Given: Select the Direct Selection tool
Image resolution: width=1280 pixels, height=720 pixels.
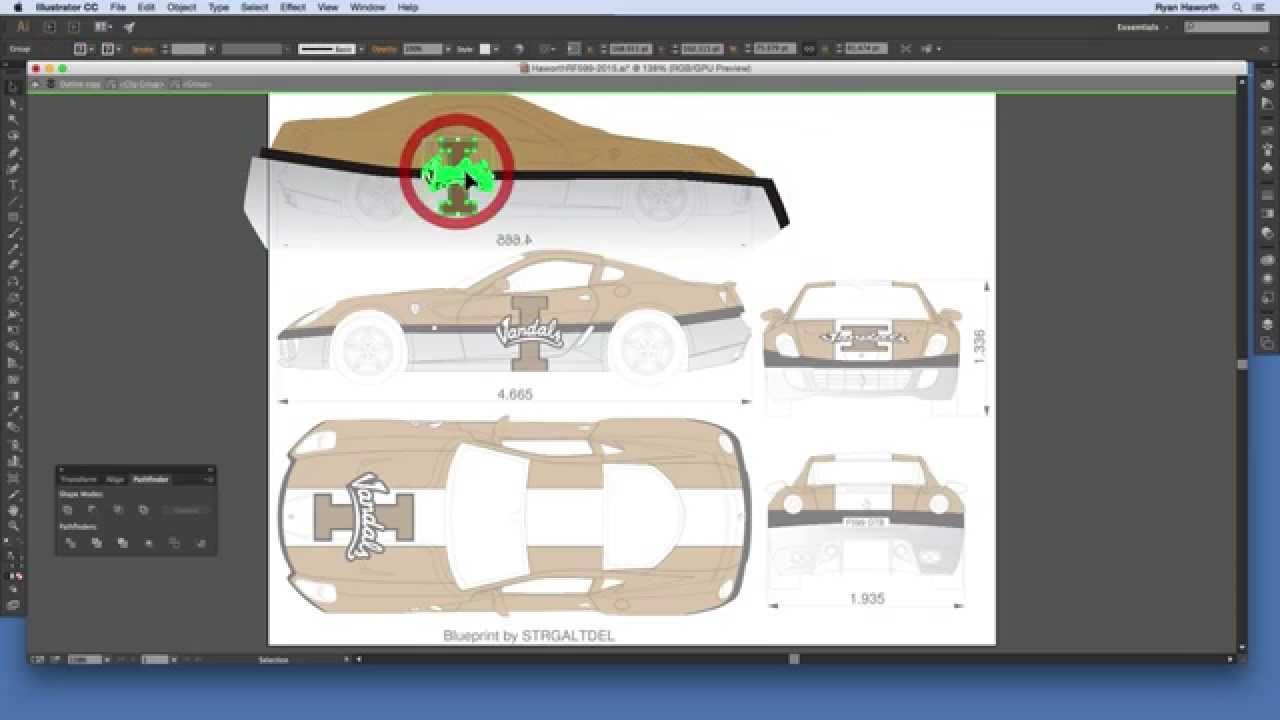Looking at the screenshot, I should [13, 104].
